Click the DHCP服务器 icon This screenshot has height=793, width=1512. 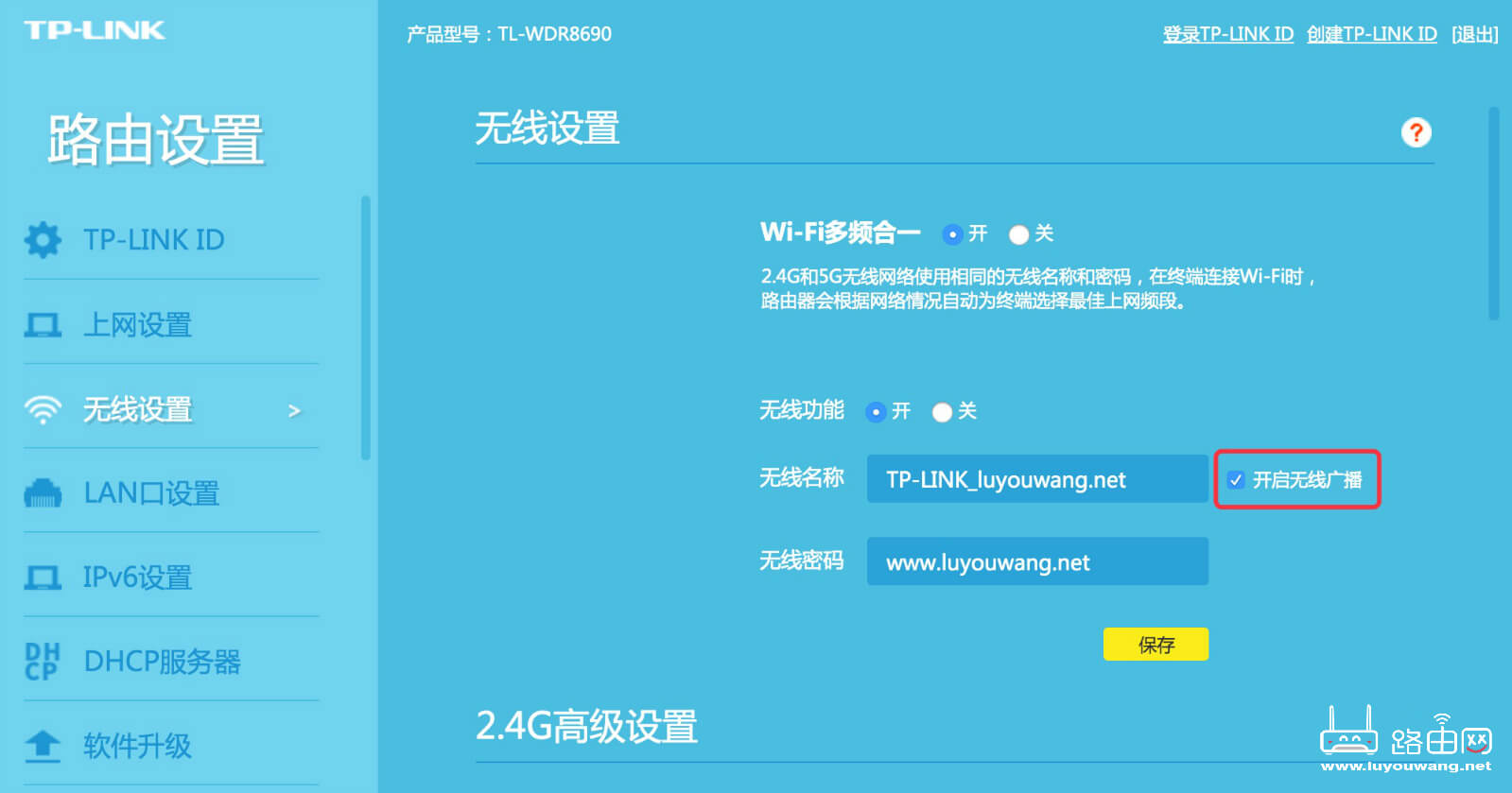[43, 662]
